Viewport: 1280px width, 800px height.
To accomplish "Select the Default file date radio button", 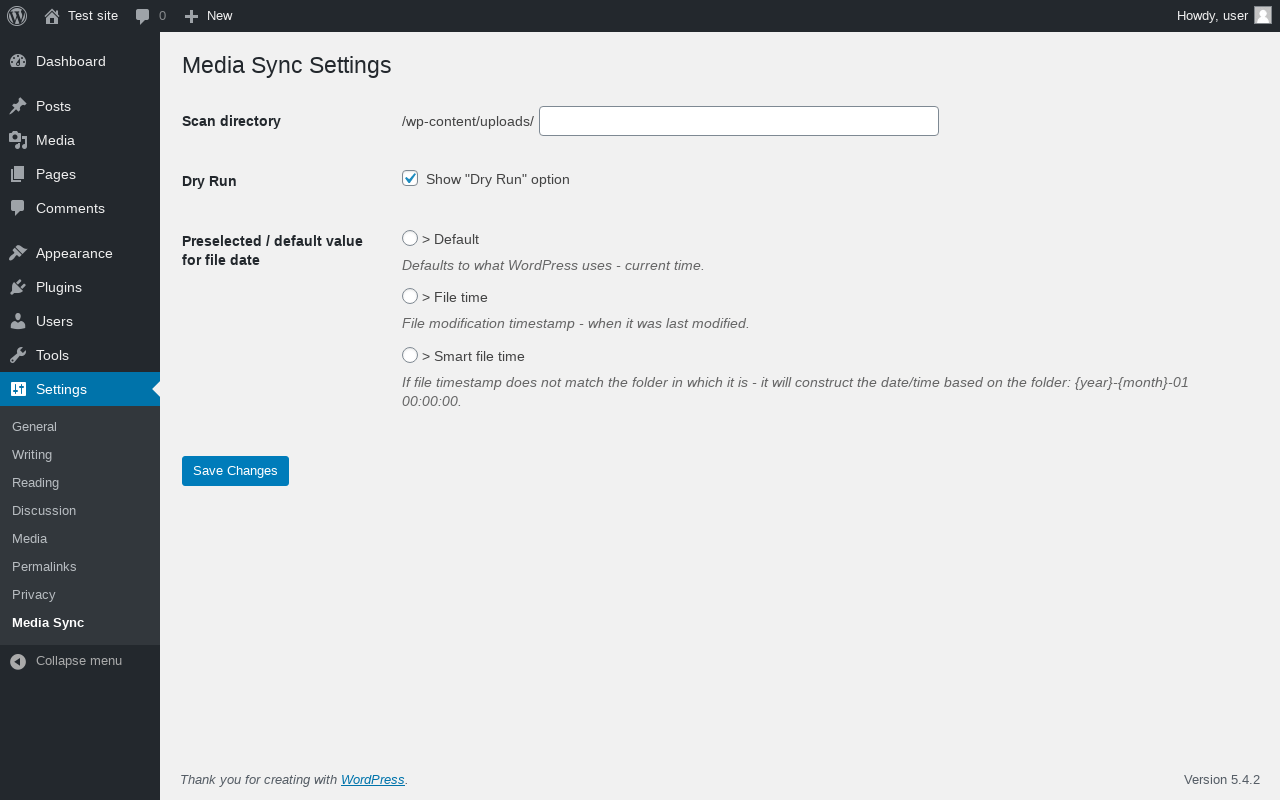I will [410, 238].
